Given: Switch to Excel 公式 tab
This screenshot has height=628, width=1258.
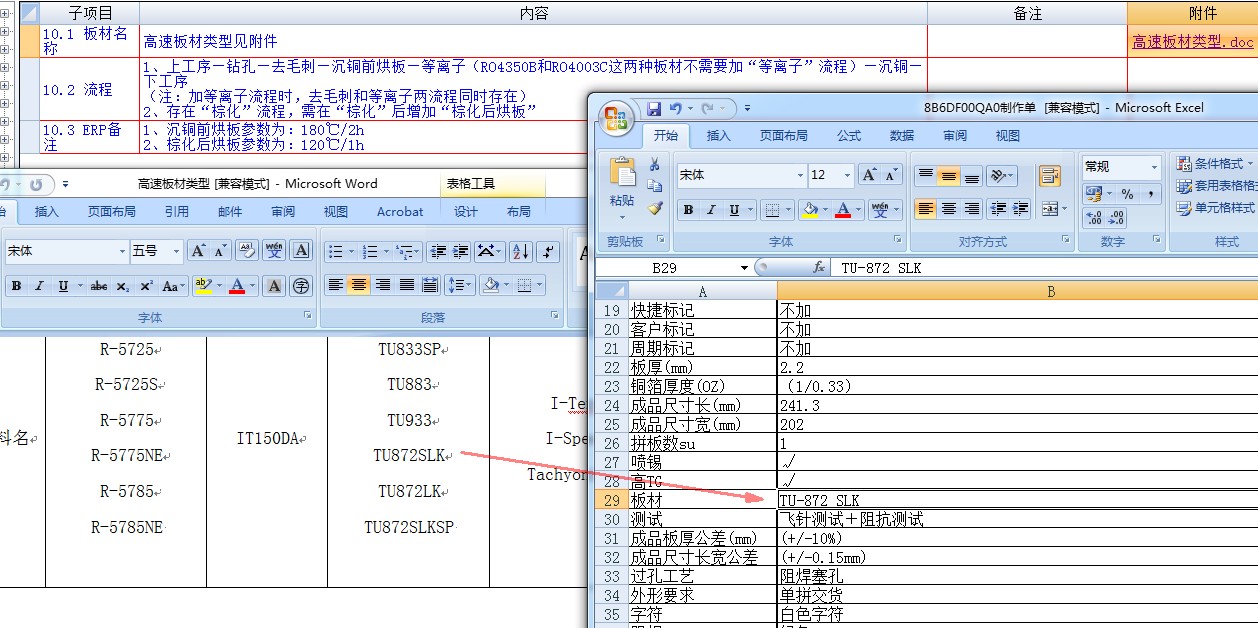Looking at the screenshot, I should [849, 136].
